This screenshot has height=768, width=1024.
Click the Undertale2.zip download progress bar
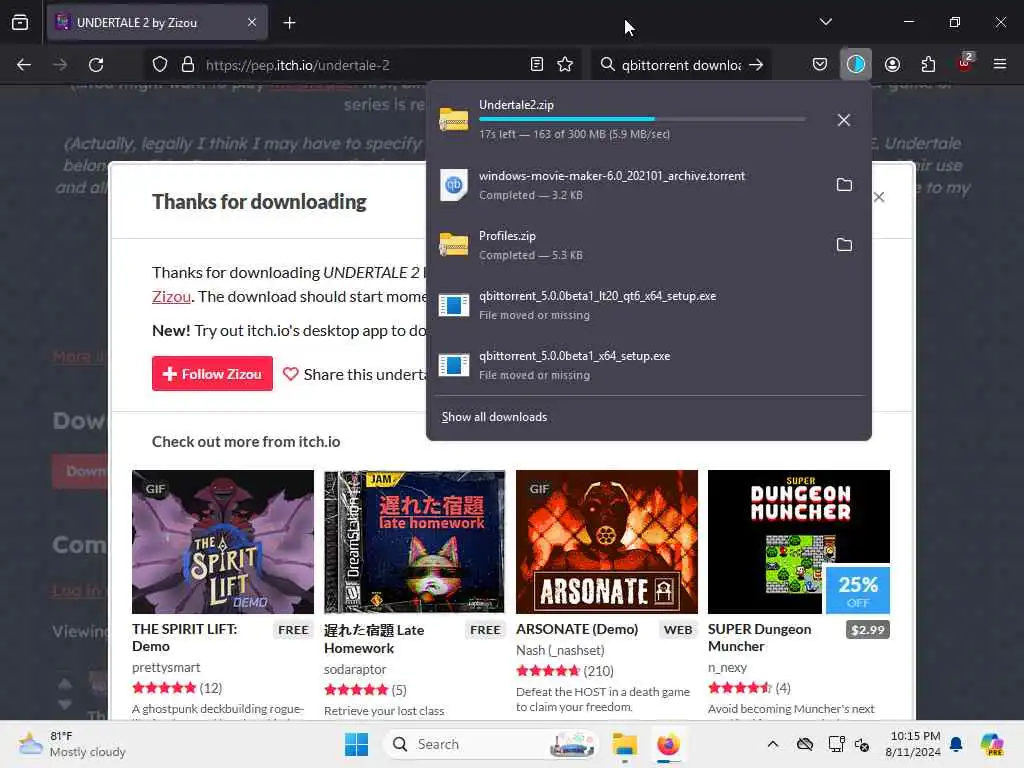coord(642,119)
